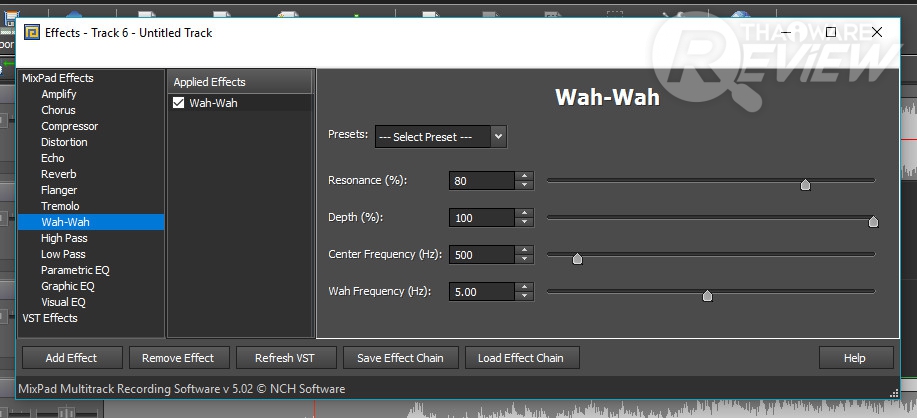Click the Center Frequency value field
This screenshot has width=917, height=418.
(x=482, y=254)
